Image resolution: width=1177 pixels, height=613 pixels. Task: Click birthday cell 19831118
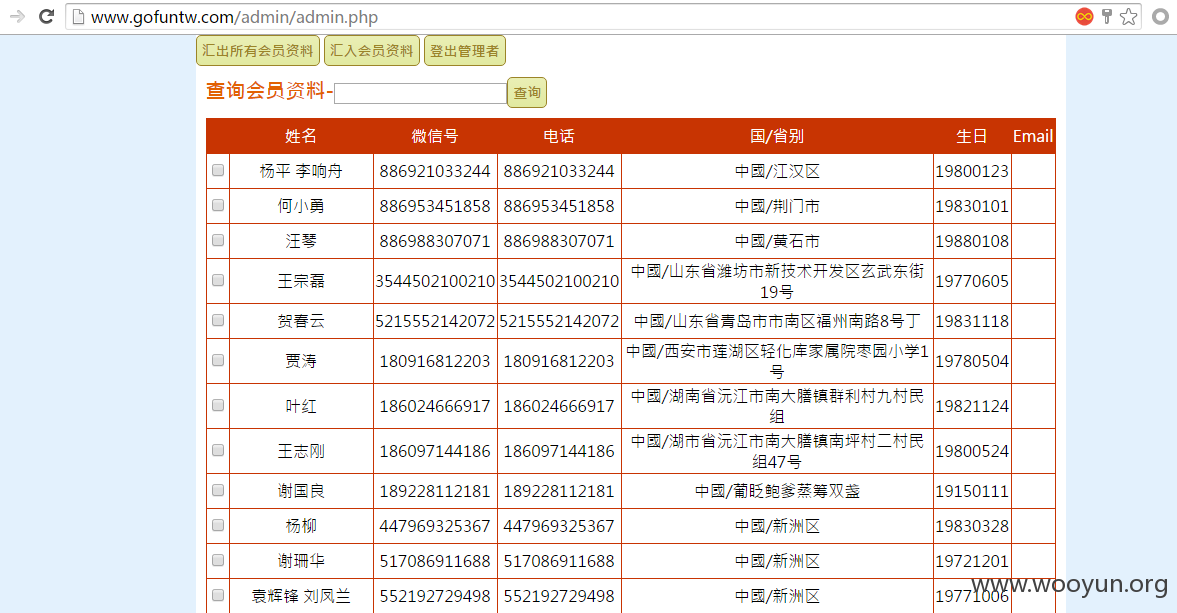[x=972, y=321]
